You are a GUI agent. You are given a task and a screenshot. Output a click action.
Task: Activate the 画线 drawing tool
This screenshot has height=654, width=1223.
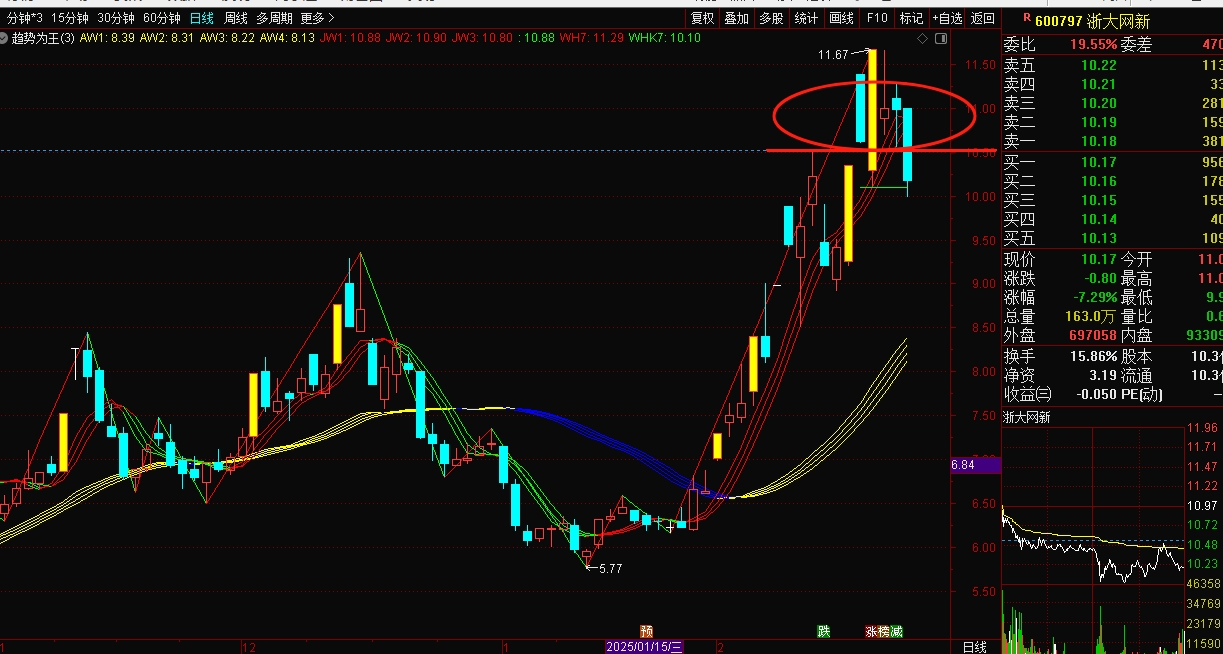(x=842, y=18)
